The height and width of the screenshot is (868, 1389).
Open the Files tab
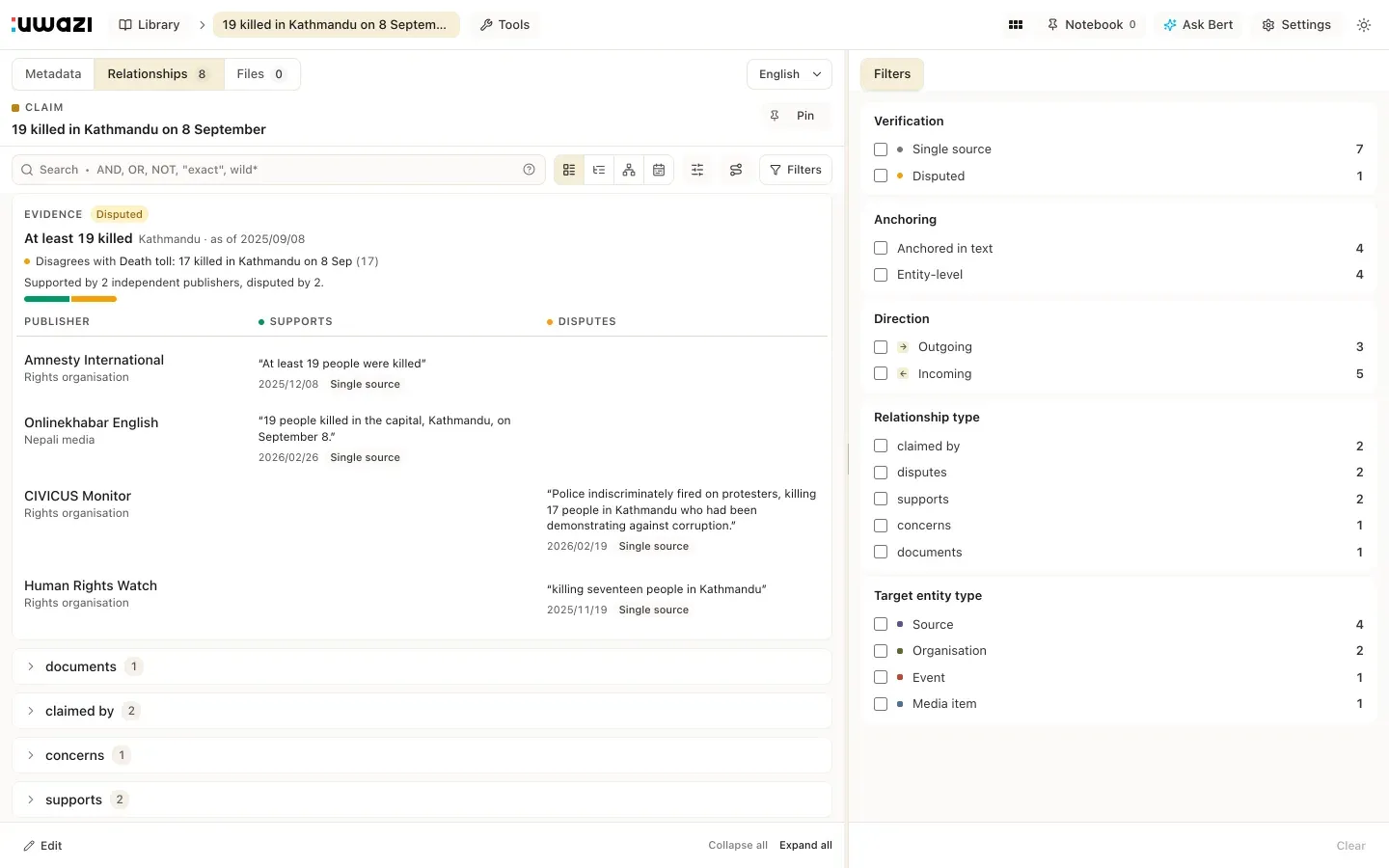pos(261,74)
